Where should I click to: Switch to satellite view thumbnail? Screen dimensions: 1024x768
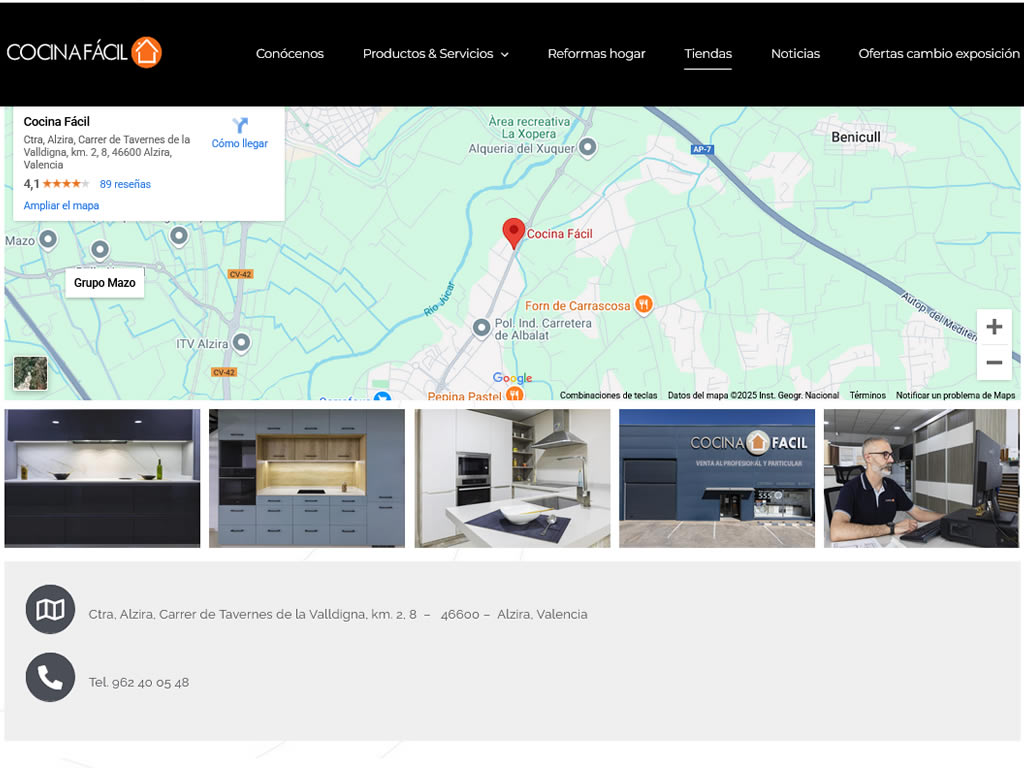[x=30, y=373]
